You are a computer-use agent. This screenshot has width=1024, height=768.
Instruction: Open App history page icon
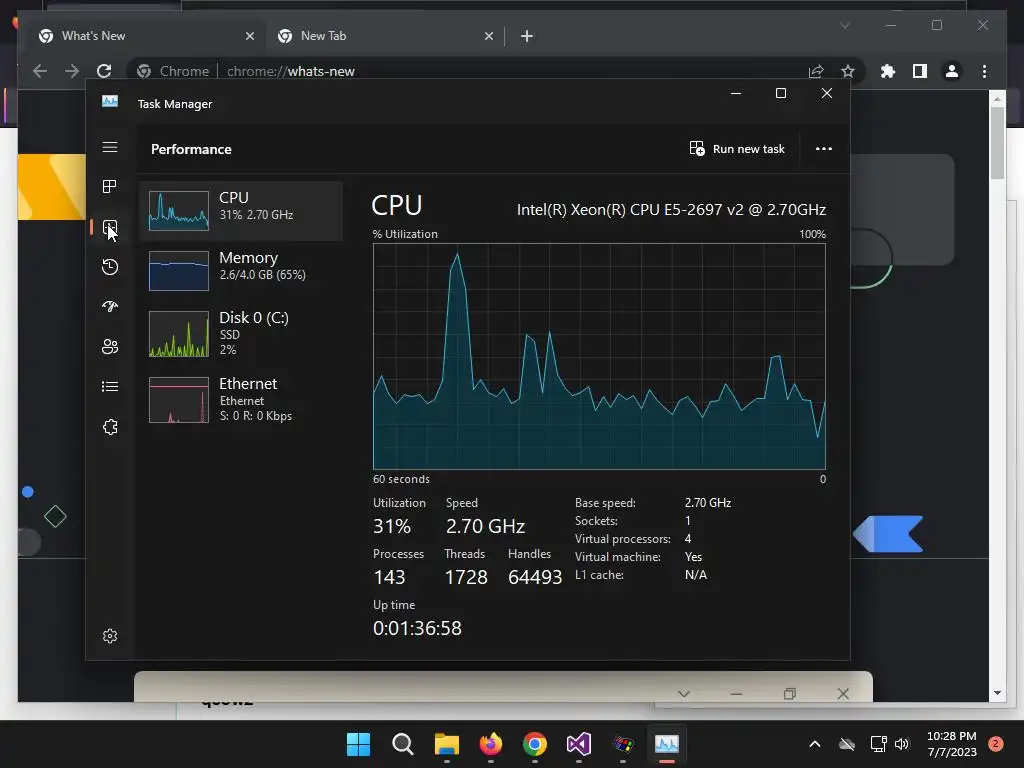tap(110, 267)
